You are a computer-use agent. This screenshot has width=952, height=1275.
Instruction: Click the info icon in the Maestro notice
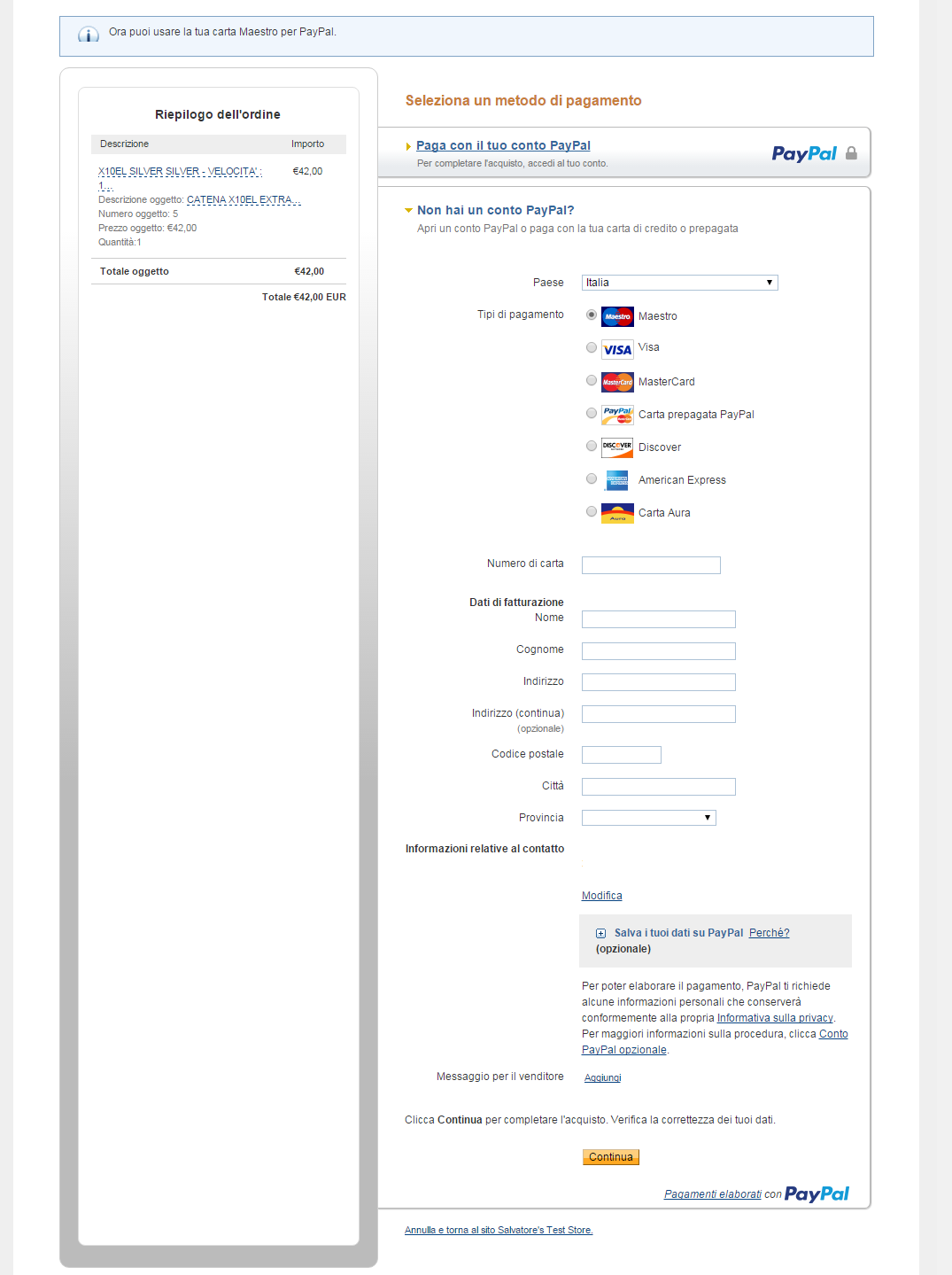point(89,35)
